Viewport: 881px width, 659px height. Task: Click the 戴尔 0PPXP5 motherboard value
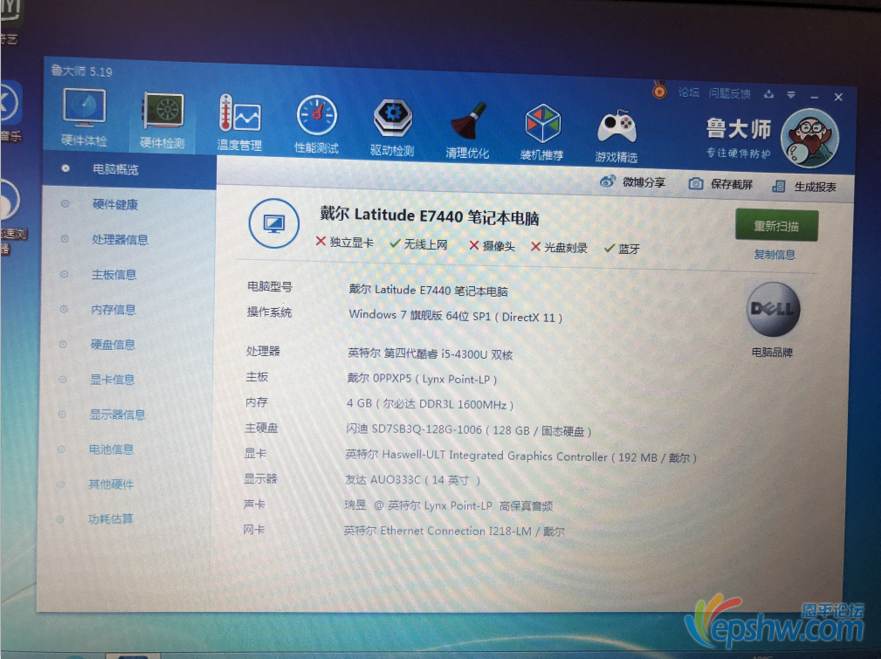coord(421,379)
